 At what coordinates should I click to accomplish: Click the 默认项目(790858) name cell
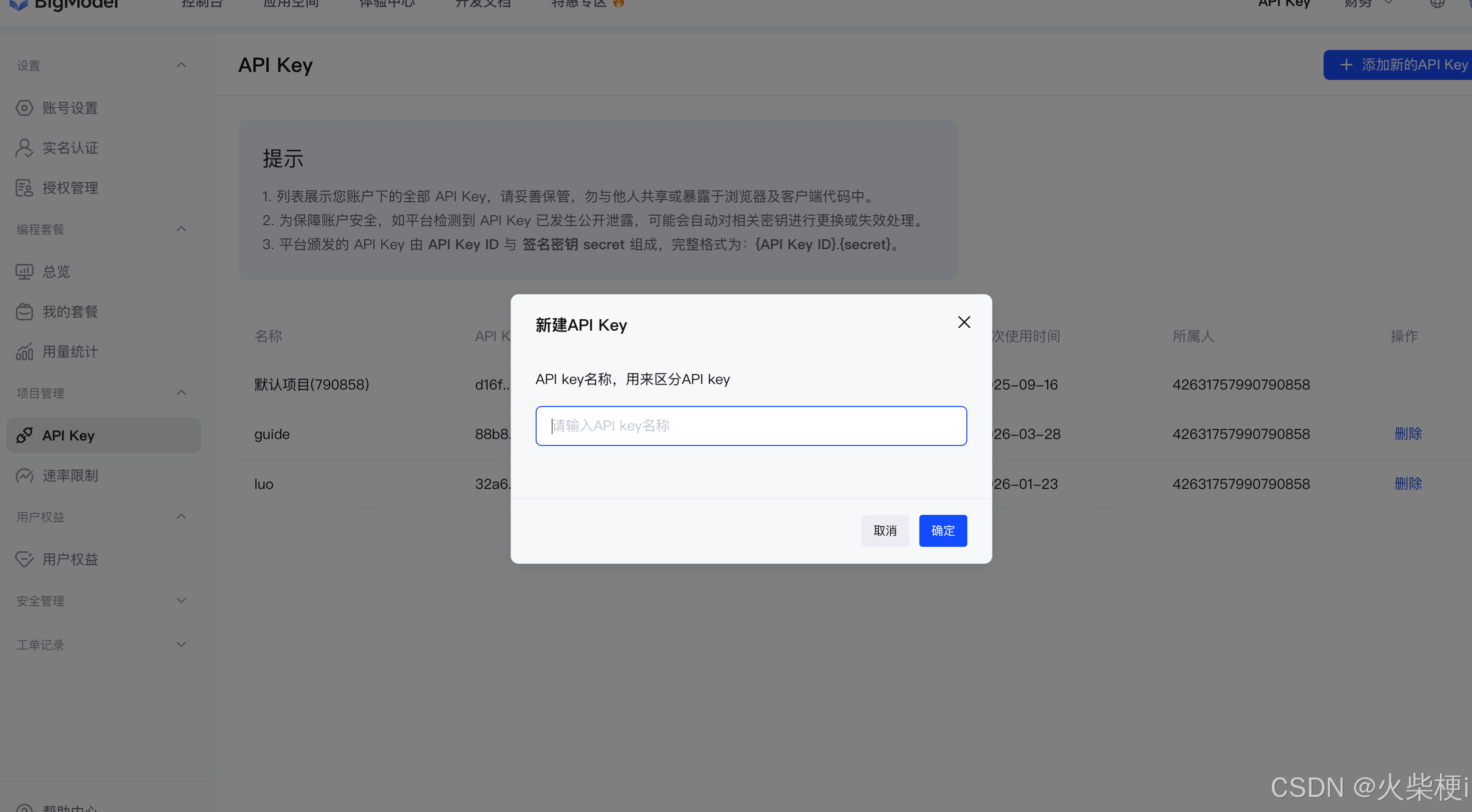pyautogui.click(x=311, y=385)
